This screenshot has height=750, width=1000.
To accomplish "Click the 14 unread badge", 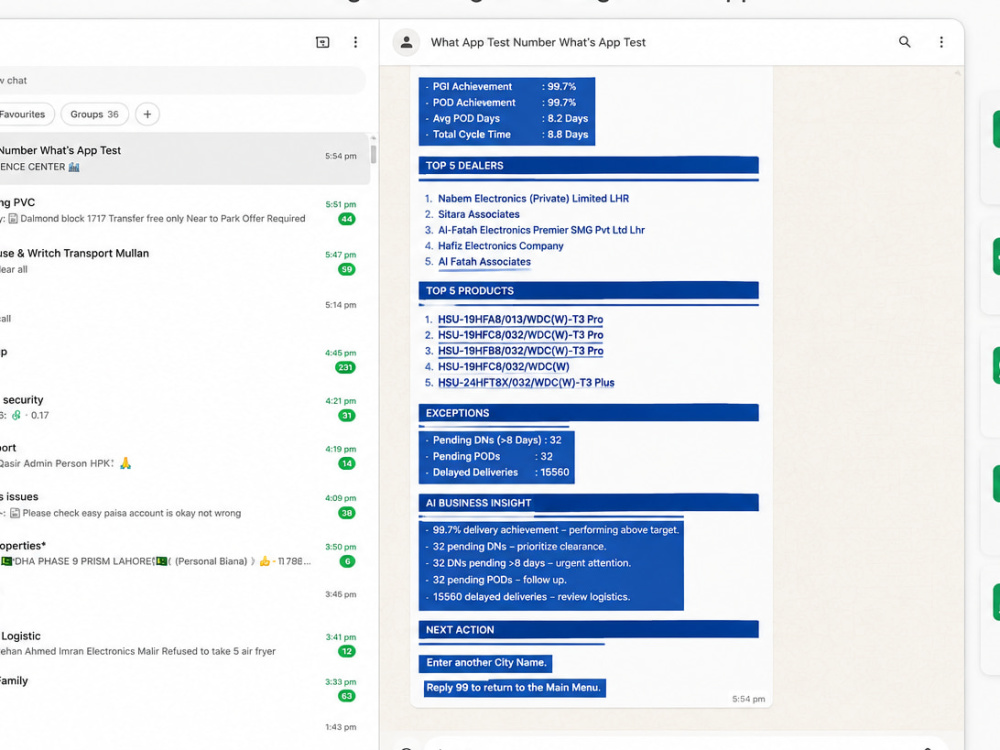I will point(346,464).
